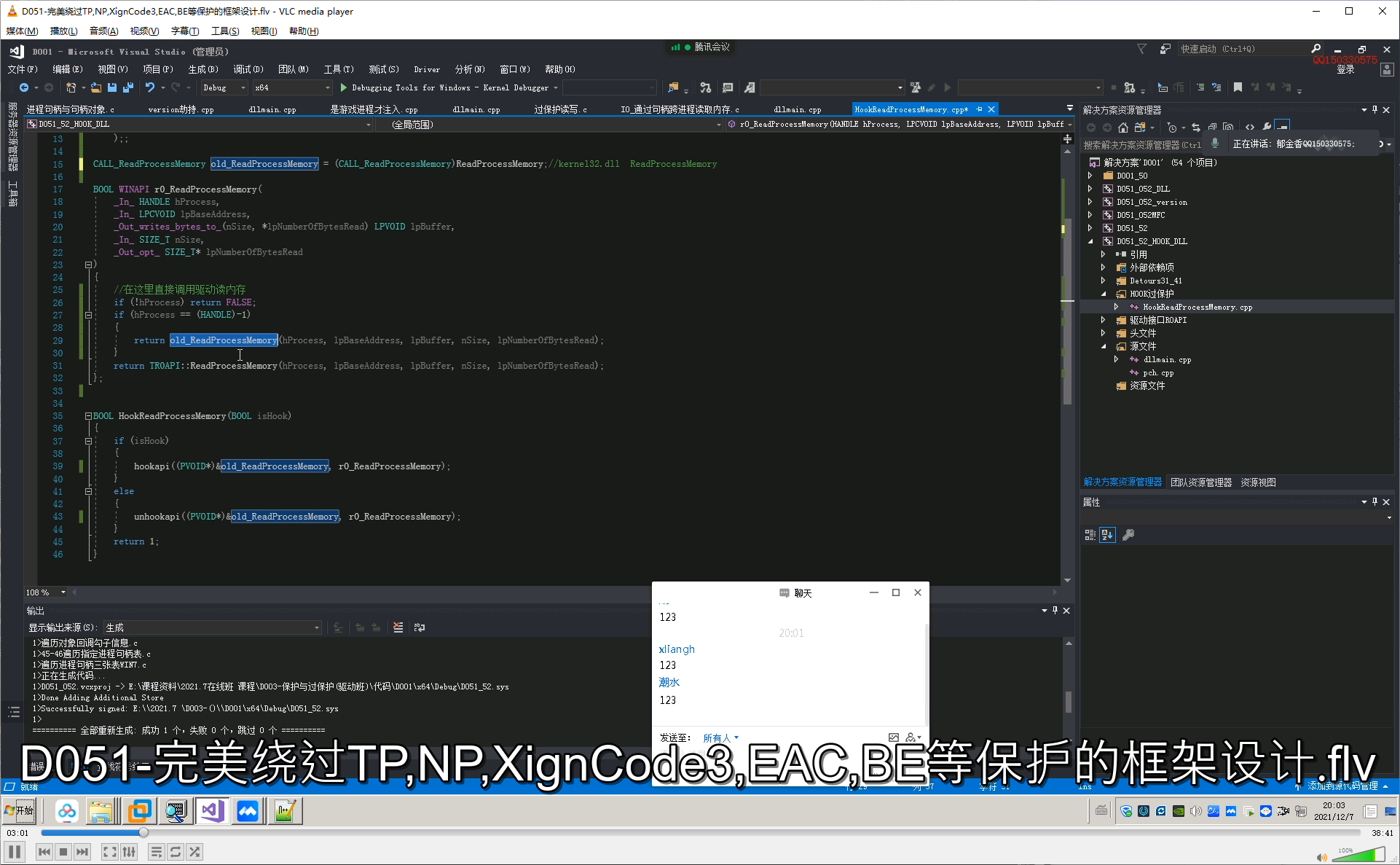Open the 文件(F) menu in Visual Studio
This screenshot has height=865, width=1400.
click(x=23, y=69)
